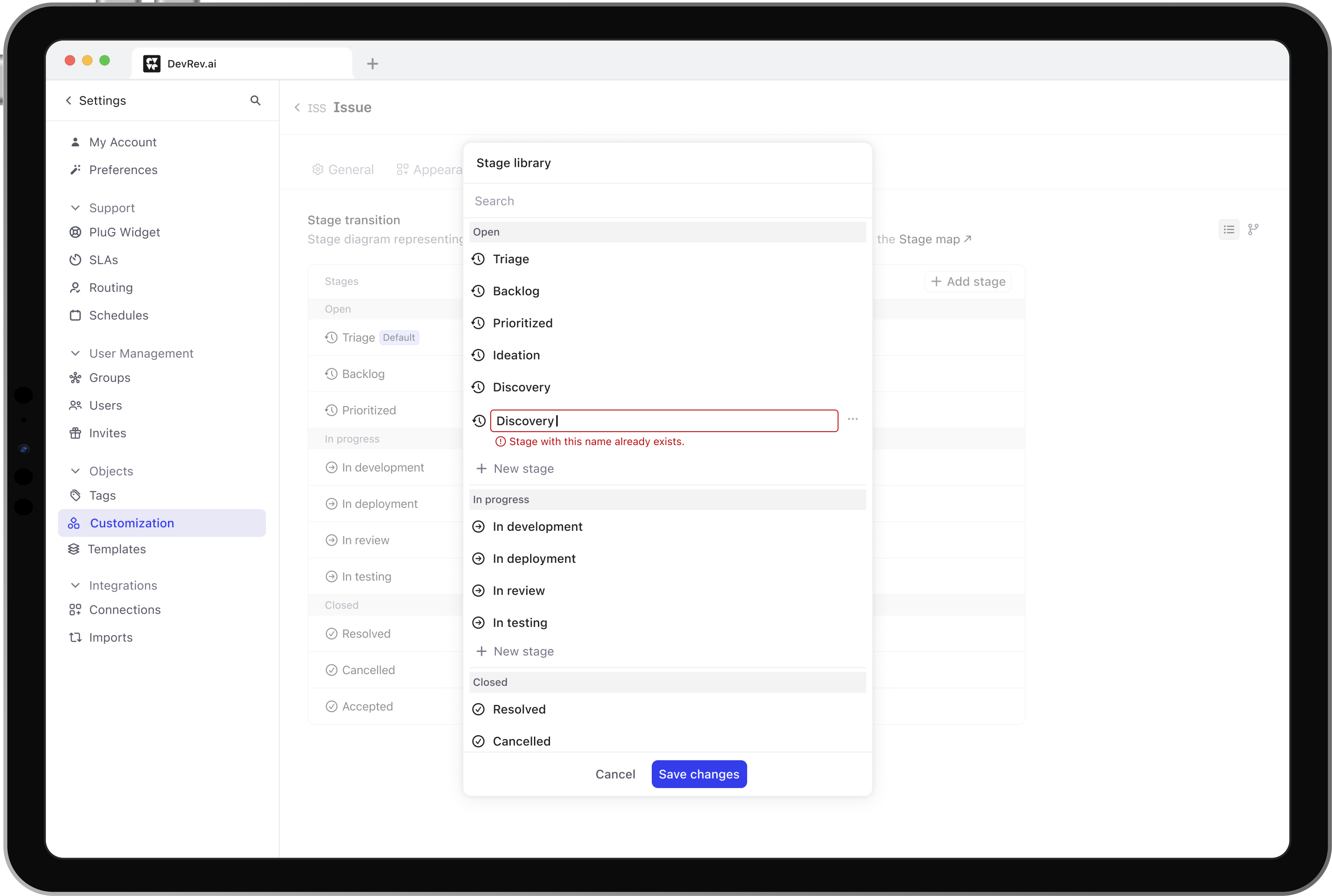The height and width of the screenshot is (896, 1332).
Task: Click Add stage button
Action: tap(967, 282)
